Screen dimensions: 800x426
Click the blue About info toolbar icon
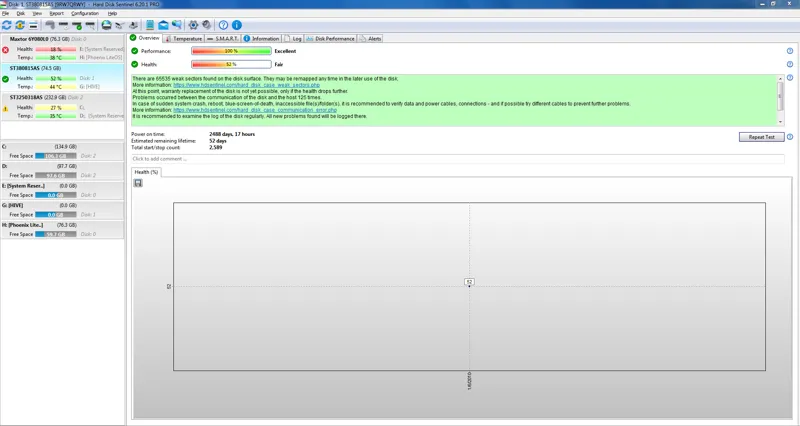pos(237,25)
